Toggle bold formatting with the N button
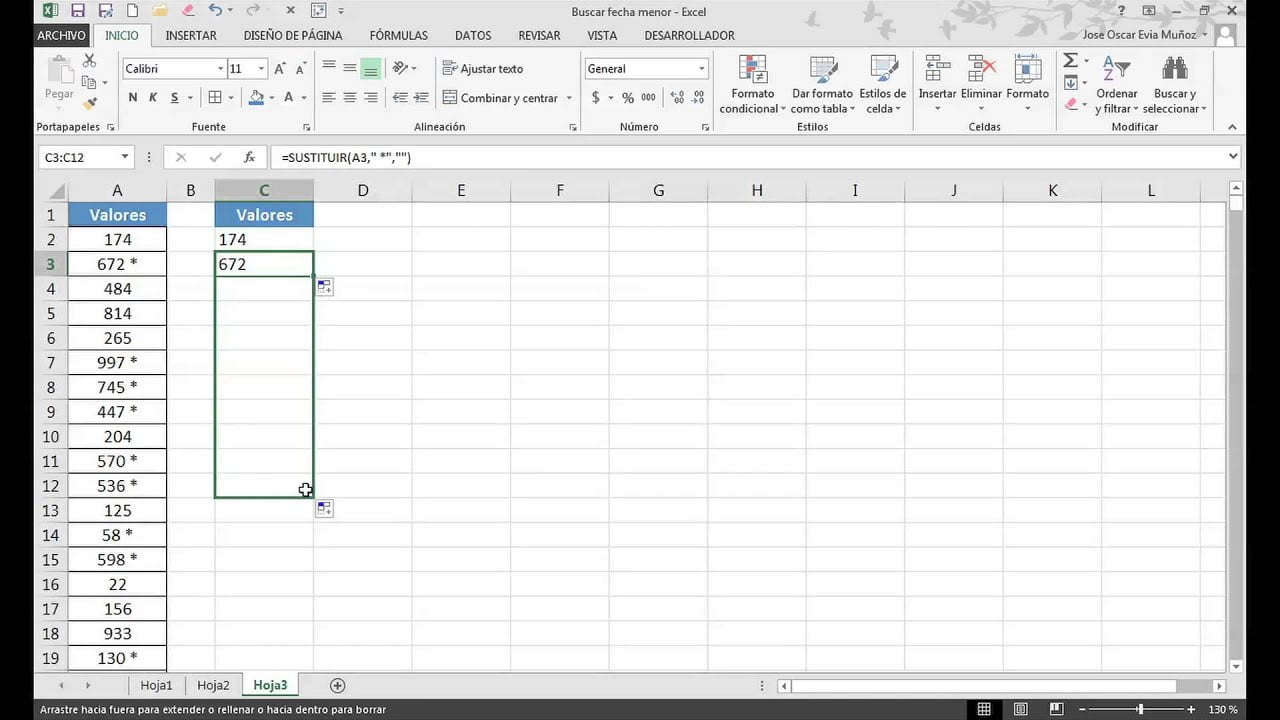The height and width of the screenshot is (720, 1280). (133, 98)
